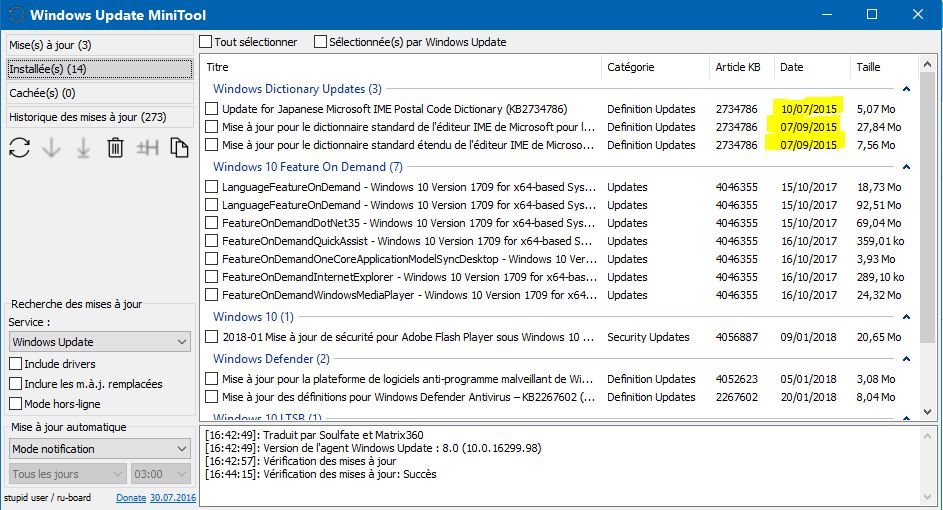Tick checkbox for Japanese IME Postal Code Dictionary
This screenshot has height=510, width=943.
pyautogui.click(x=211, y=109)
